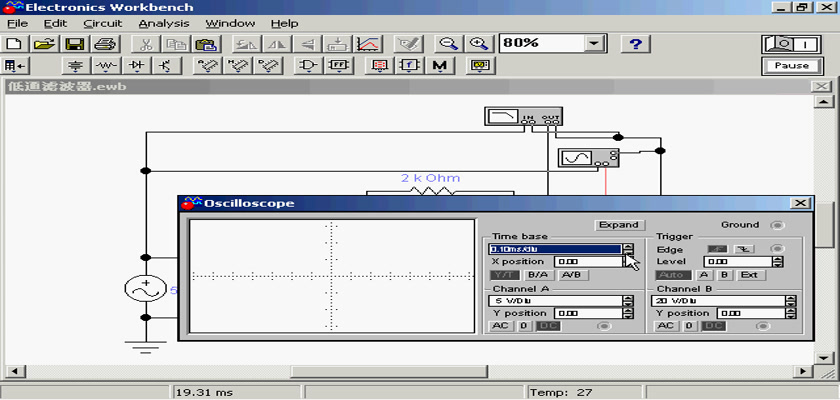Set trigger source to channel B
Screen dimensions: 840x400
click(724, 275)
